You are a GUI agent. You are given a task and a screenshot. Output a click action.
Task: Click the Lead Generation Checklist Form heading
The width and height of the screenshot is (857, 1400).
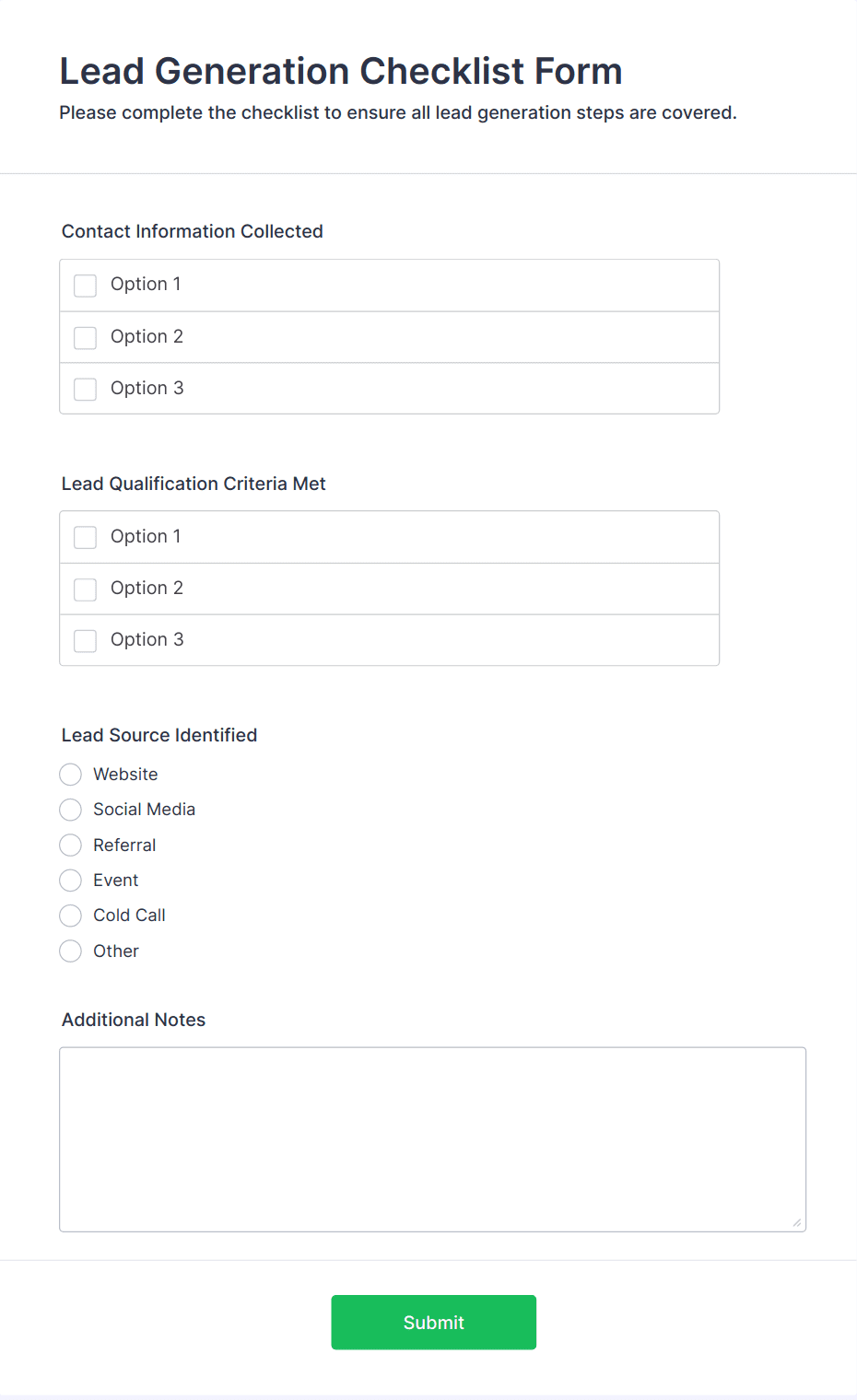[x=341, y=71]
